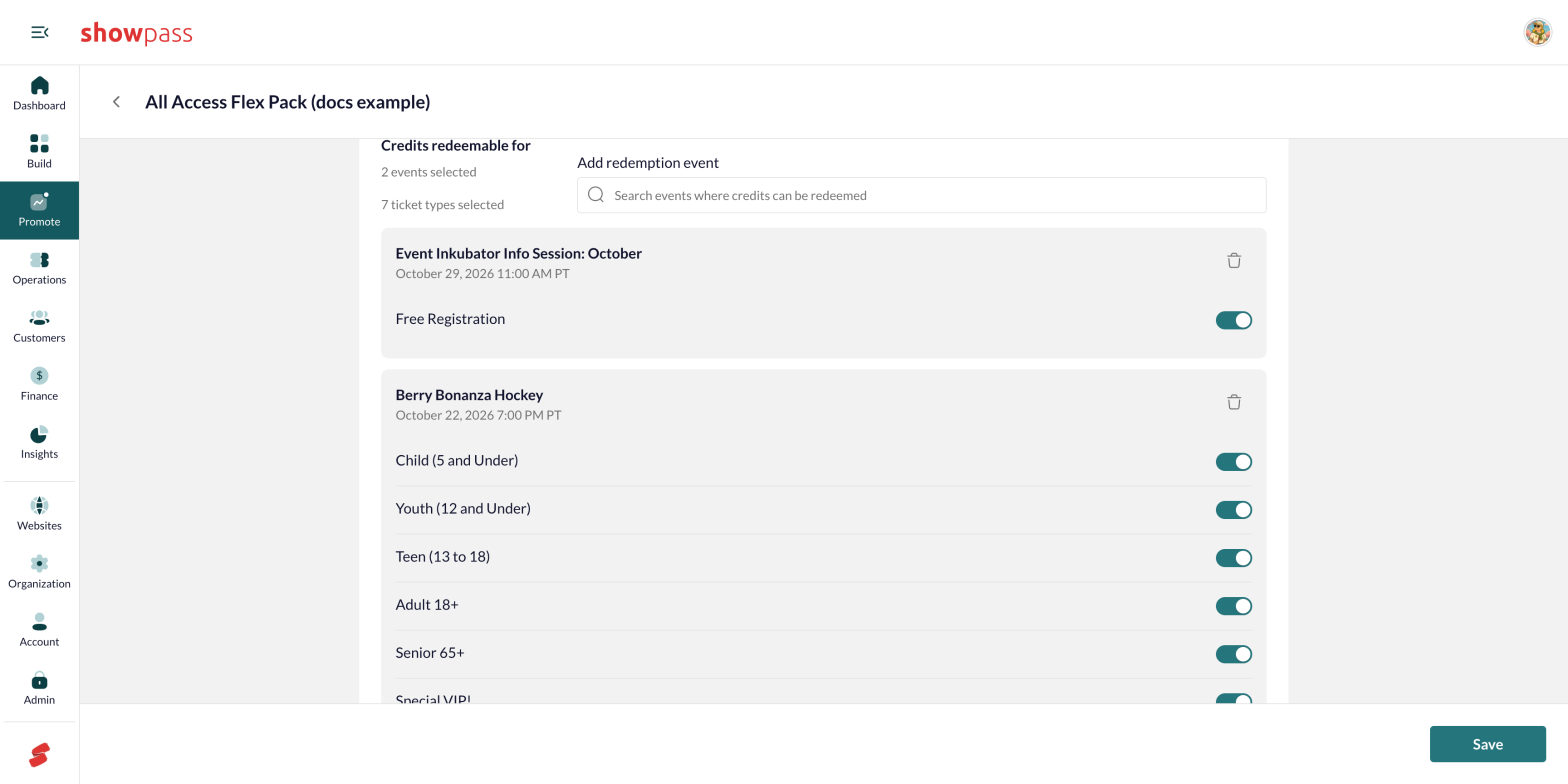Open the Finance section

point(39,384)
